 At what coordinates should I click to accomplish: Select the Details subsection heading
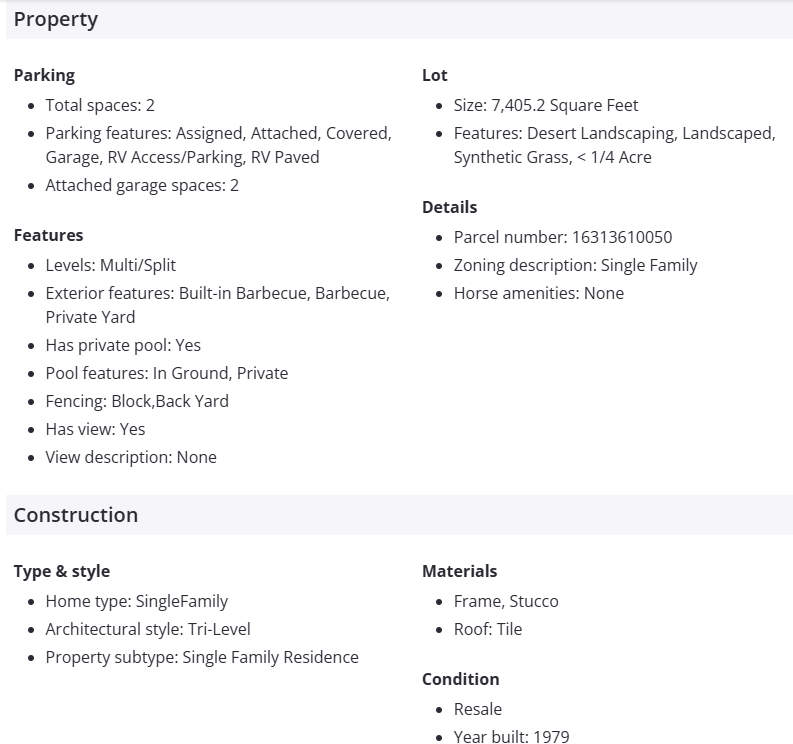(x=449, y=207)
